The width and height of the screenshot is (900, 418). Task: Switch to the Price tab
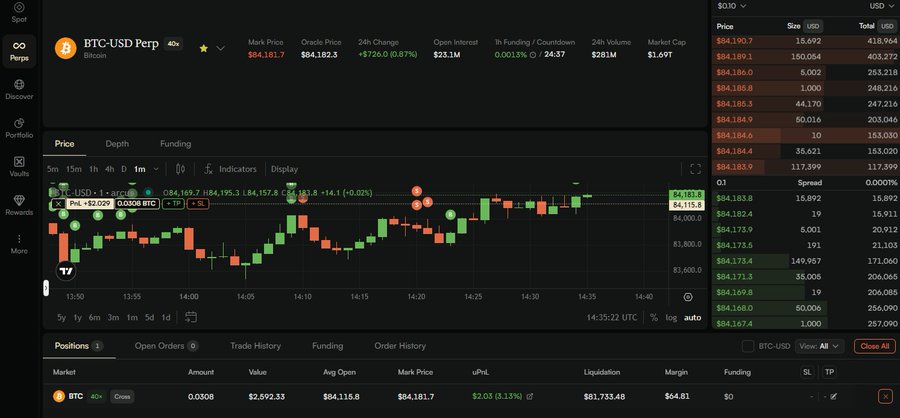click(64, 144)
